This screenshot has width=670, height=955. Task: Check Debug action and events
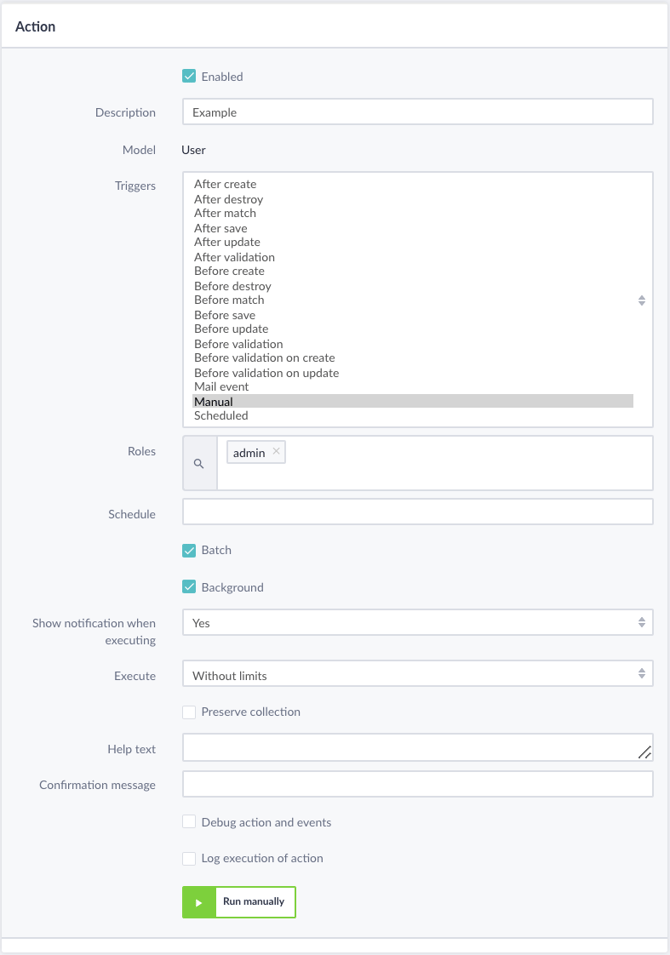point(189,822)
